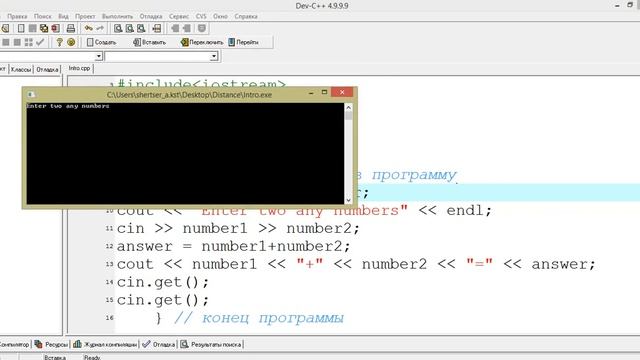640x360 pixels.
Task: Click the Open project or file toolbar icon
Action: pyautogui.click(x=5, y=28)
